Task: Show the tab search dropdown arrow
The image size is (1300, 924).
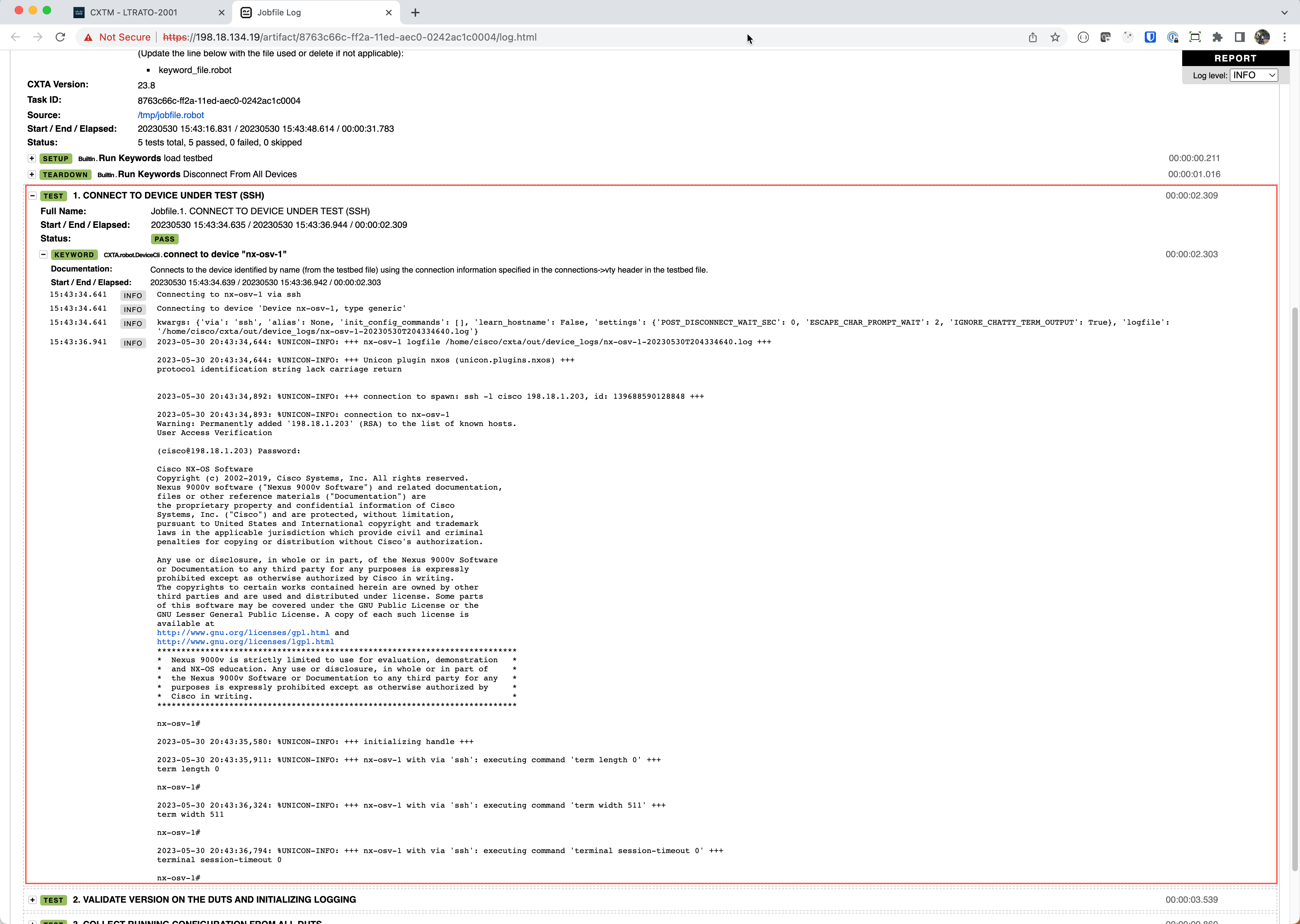Action: coord(1284,13)
